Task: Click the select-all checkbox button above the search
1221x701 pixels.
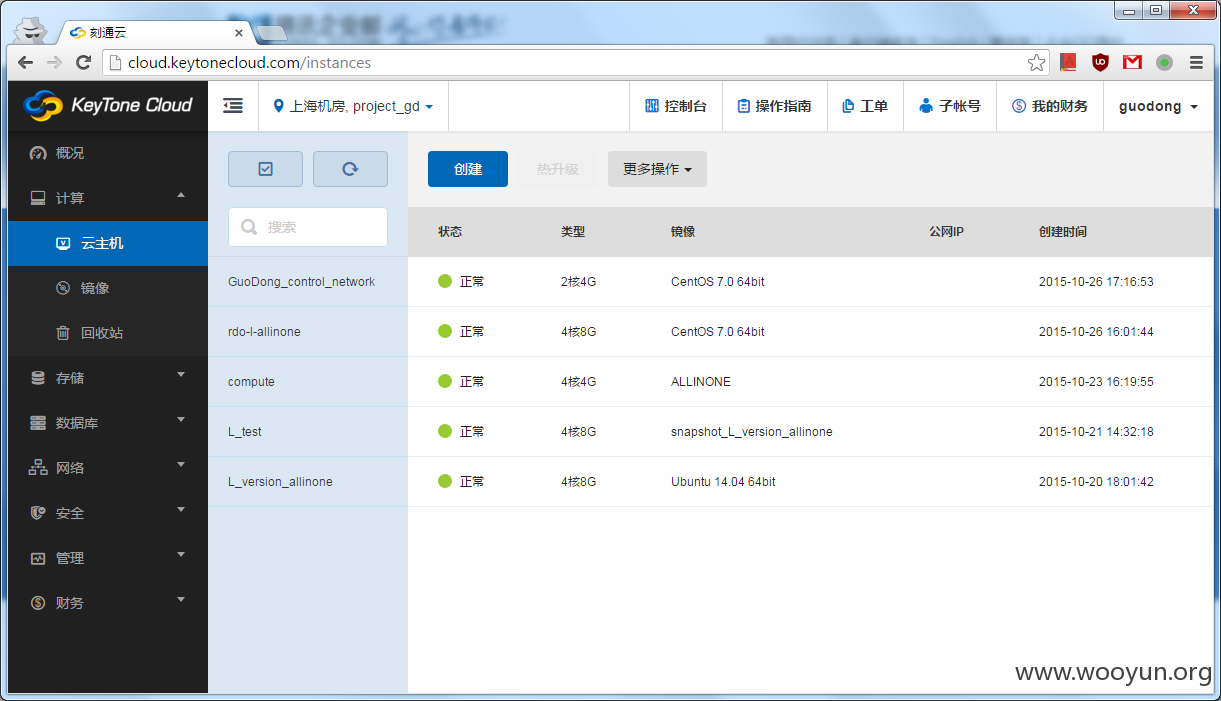Action: [x=265, y=169]
